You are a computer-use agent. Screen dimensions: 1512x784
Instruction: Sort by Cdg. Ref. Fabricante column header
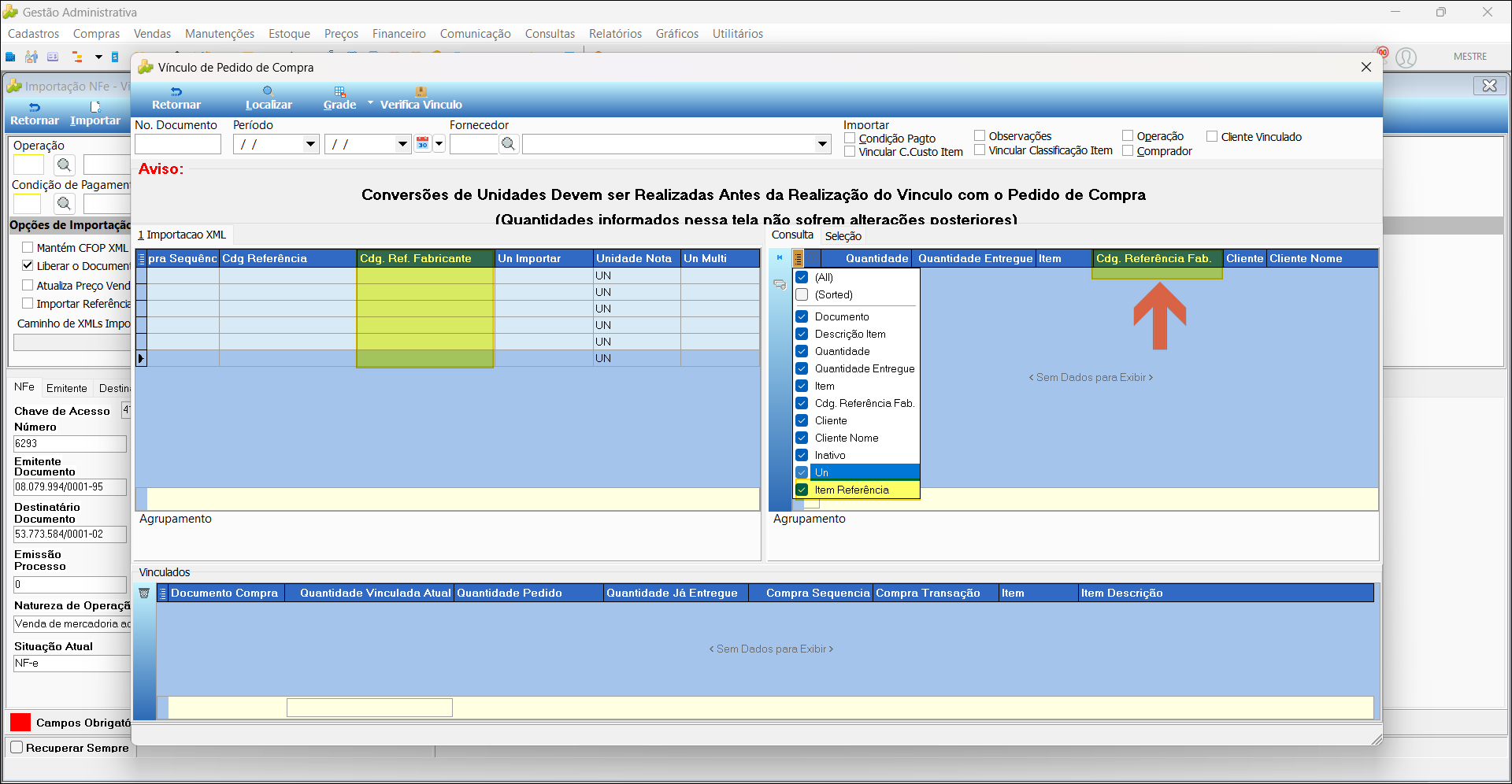[x=425, y=258]
